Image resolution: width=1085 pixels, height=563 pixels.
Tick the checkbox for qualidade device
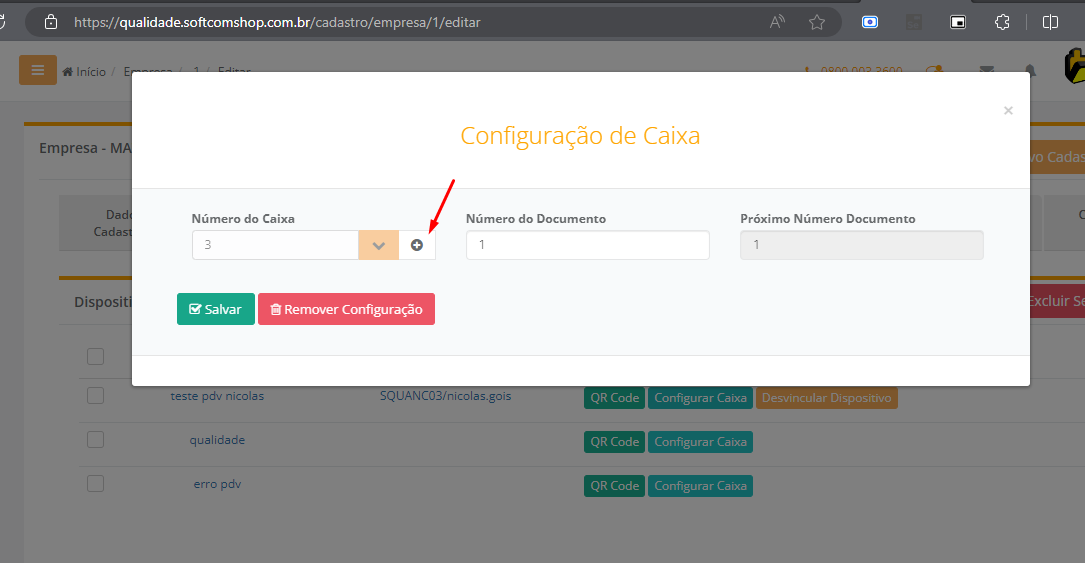(95, 439)
